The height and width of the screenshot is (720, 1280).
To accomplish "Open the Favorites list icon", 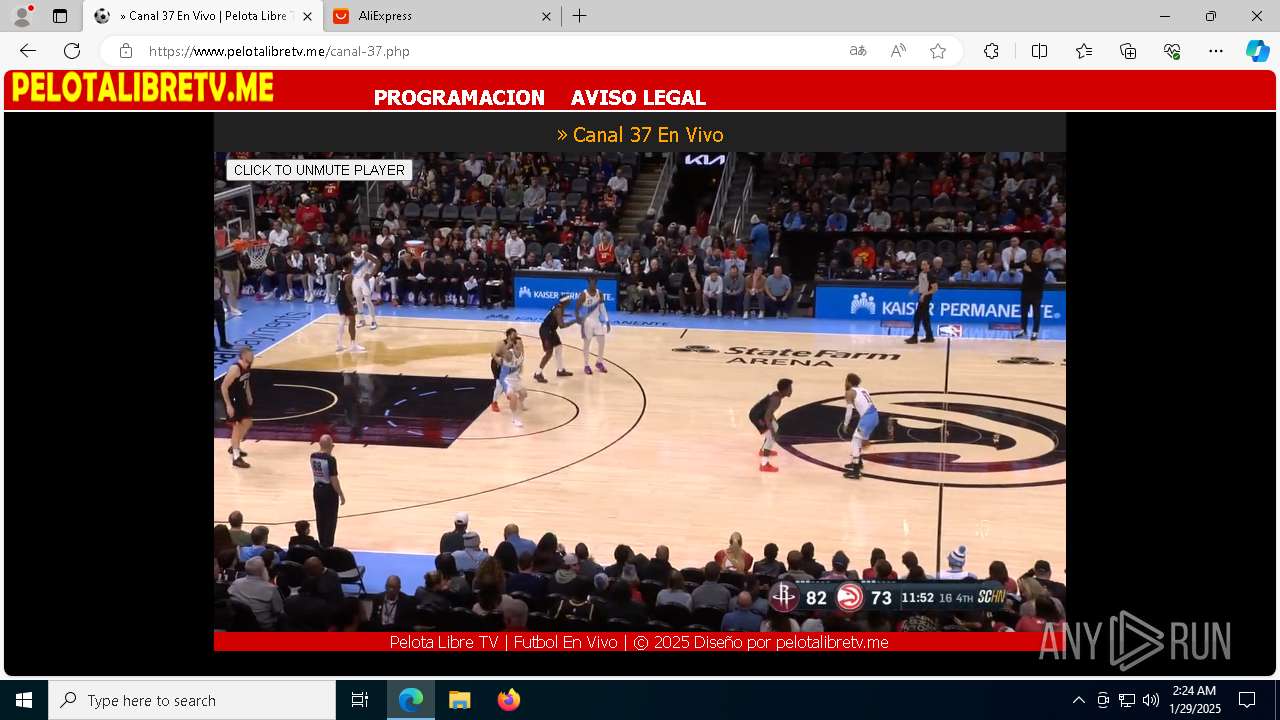I will 1084,51.
